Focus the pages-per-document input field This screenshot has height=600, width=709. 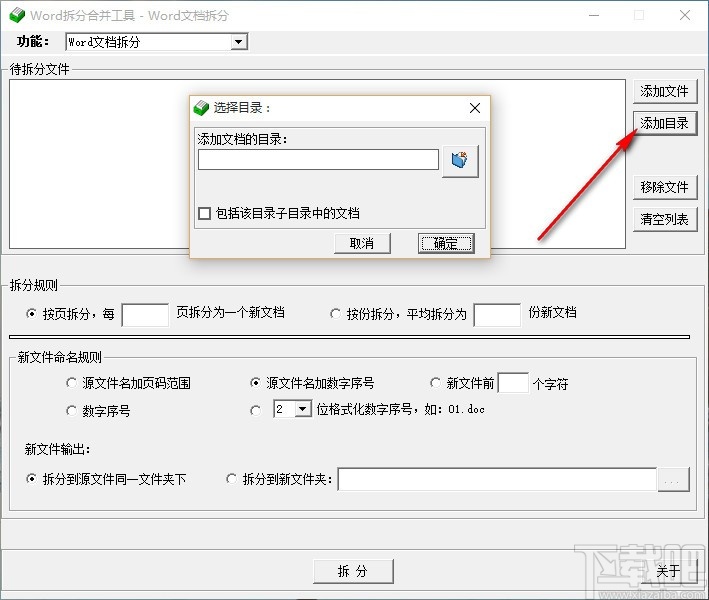(x=145, y=315)
